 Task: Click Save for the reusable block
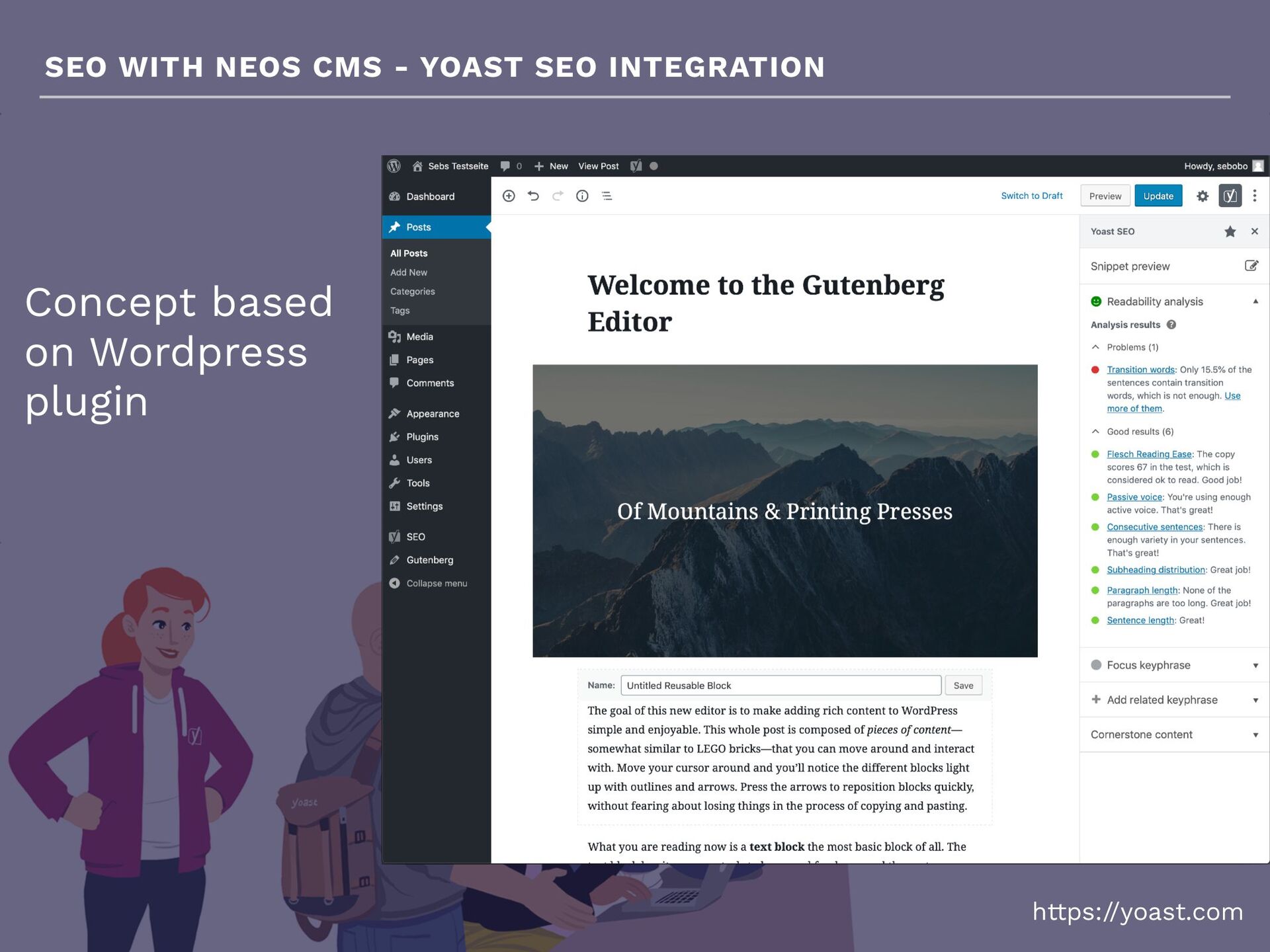(963, 686)
